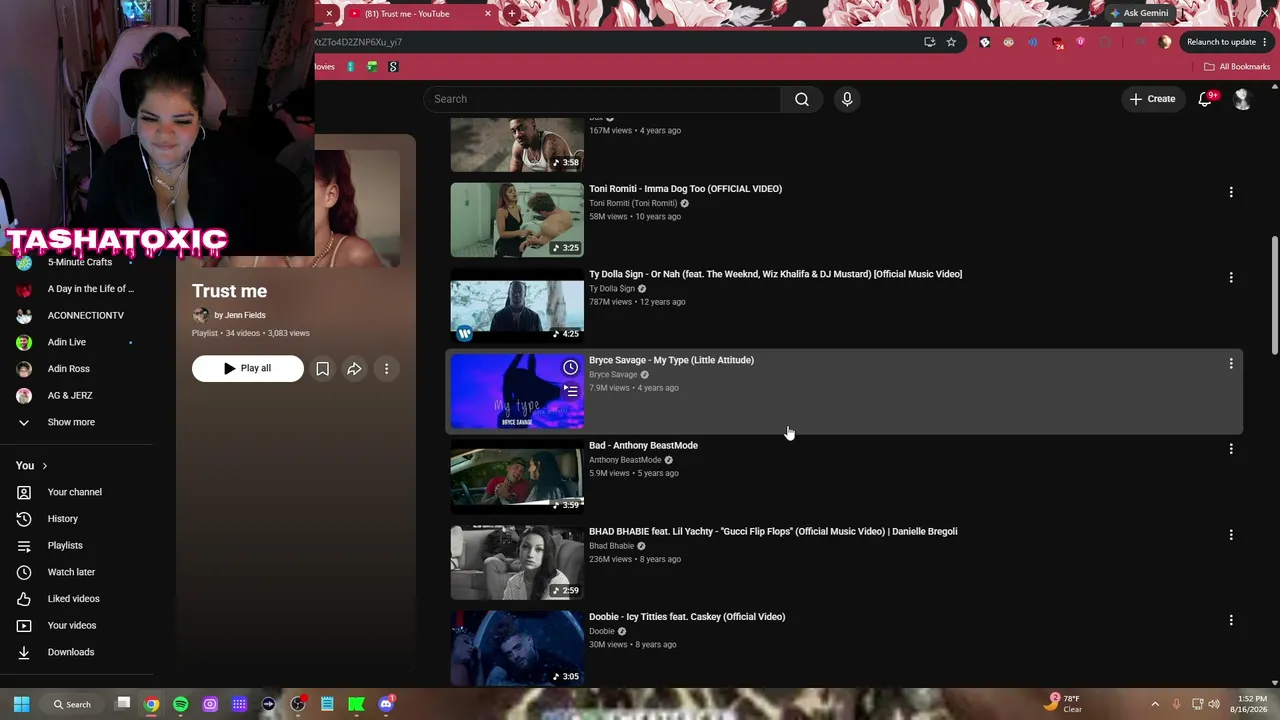The height and width of the screenshot is (720, 1280).
Task: Open action menu for BHAD BHABIE video
Action: tap(1231, 535)
